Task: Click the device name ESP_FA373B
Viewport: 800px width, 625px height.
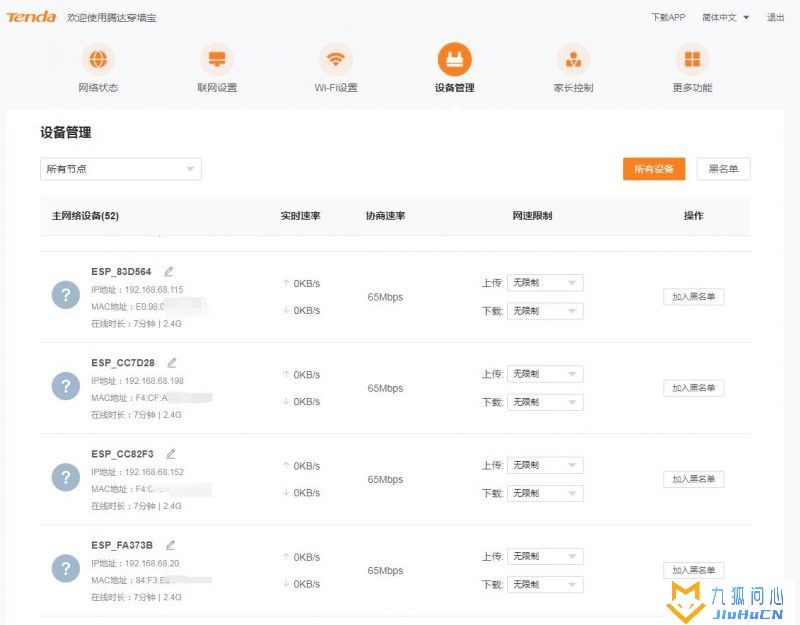Action: click(122, 545)
